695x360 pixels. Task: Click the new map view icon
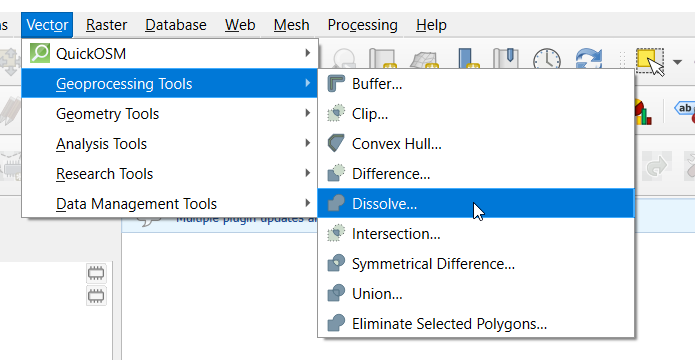click(x=382, y=58)
